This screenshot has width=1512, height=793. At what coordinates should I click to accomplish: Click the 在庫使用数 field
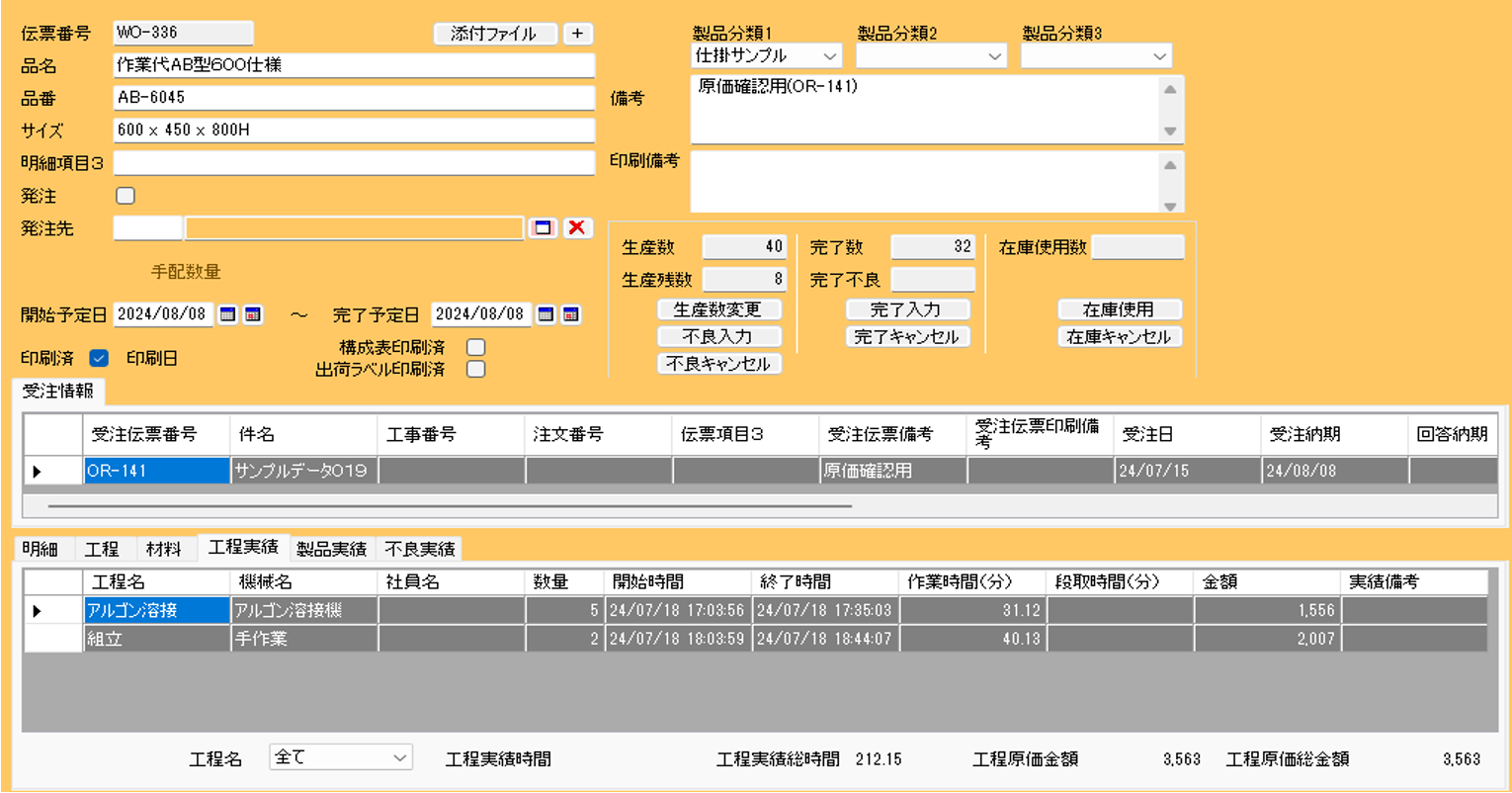click(1137, 246)
